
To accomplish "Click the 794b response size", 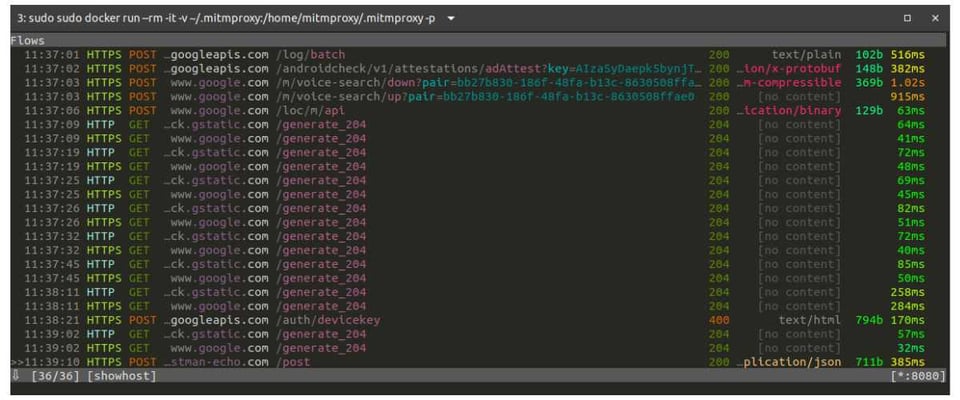I will coord(869,320).
